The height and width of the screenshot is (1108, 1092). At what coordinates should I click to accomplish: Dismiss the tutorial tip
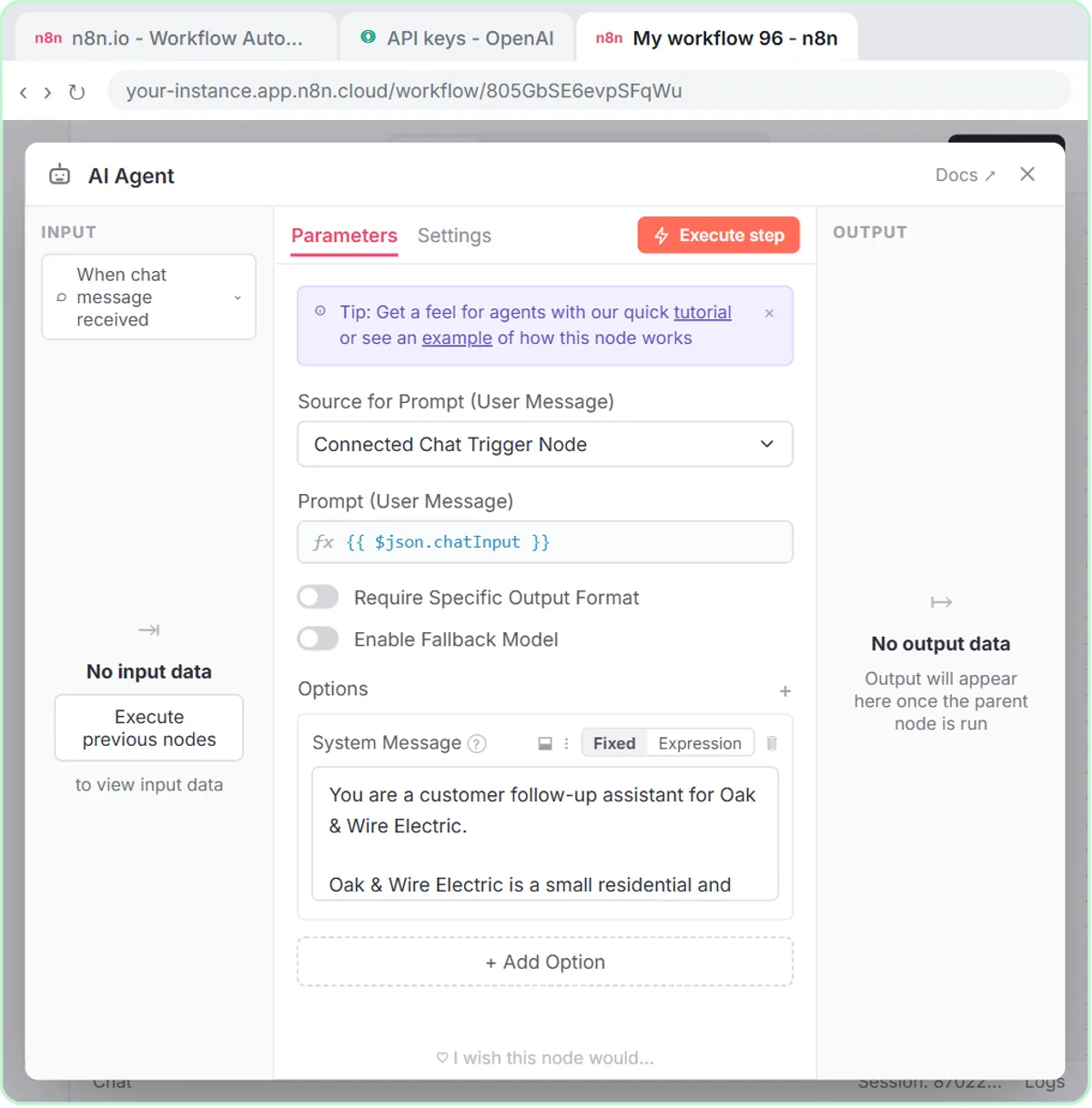(x=769, y=313)
